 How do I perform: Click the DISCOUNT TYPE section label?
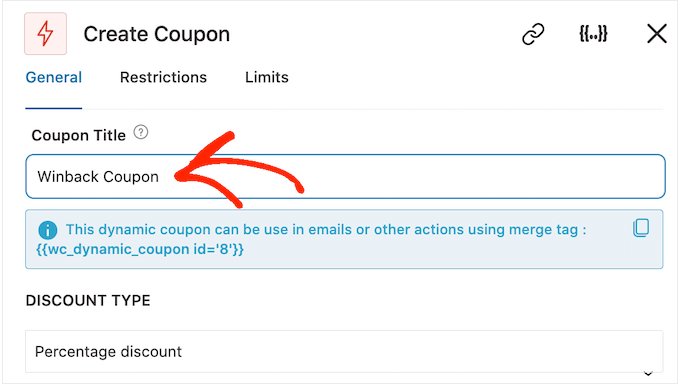[88, 300]
